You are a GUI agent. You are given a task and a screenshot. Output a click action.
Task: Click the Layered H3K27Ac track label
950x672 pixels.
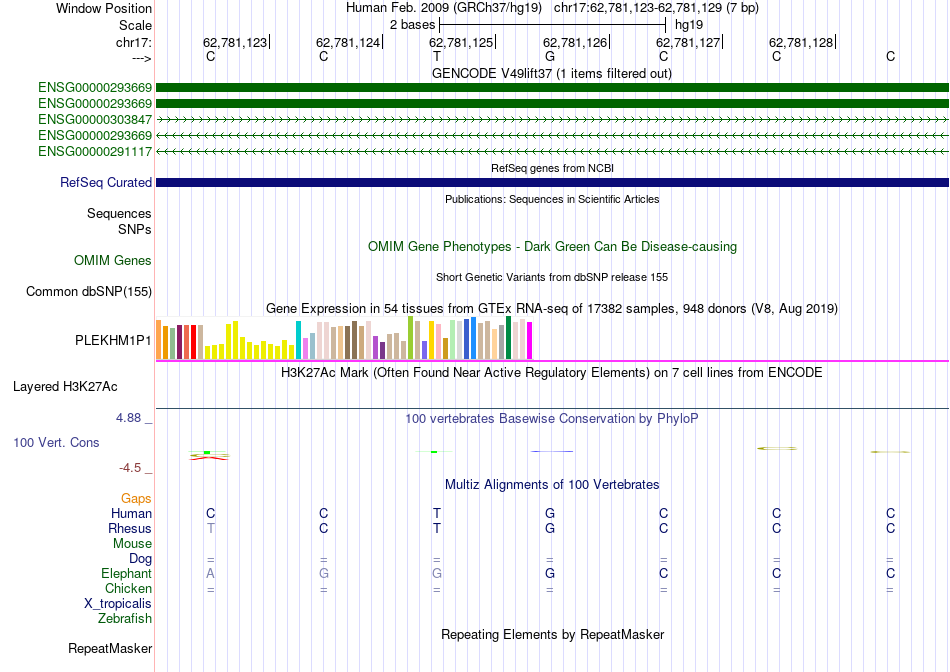pos(65,387)
